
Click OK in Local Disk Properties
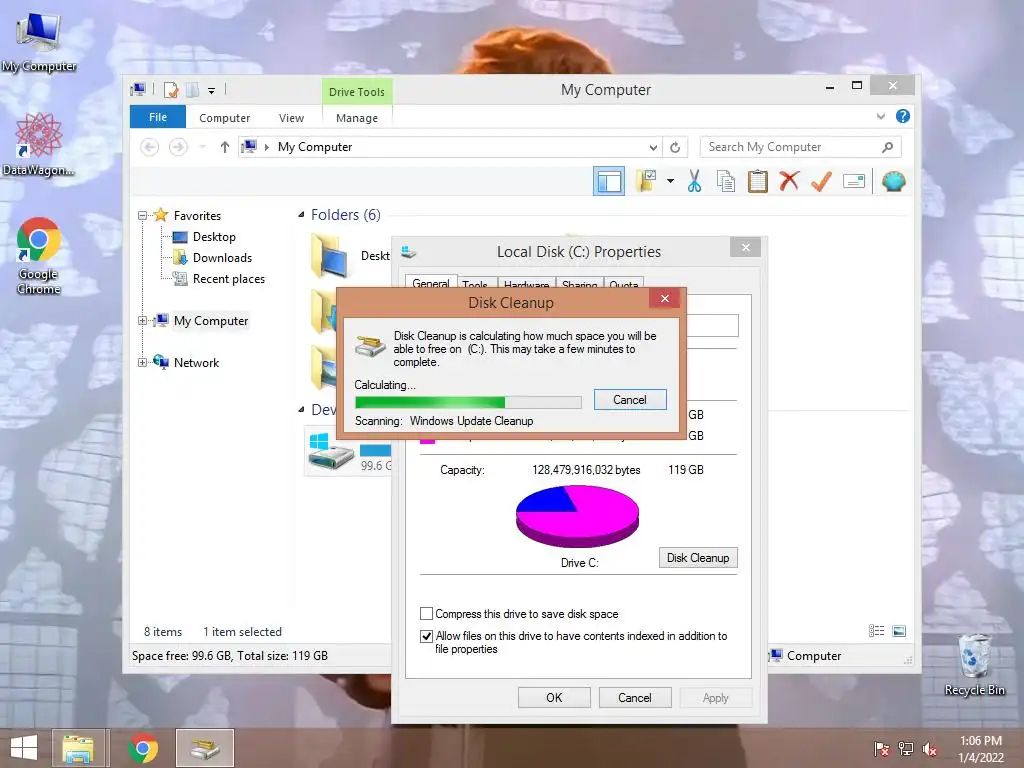tap(554, 697)
